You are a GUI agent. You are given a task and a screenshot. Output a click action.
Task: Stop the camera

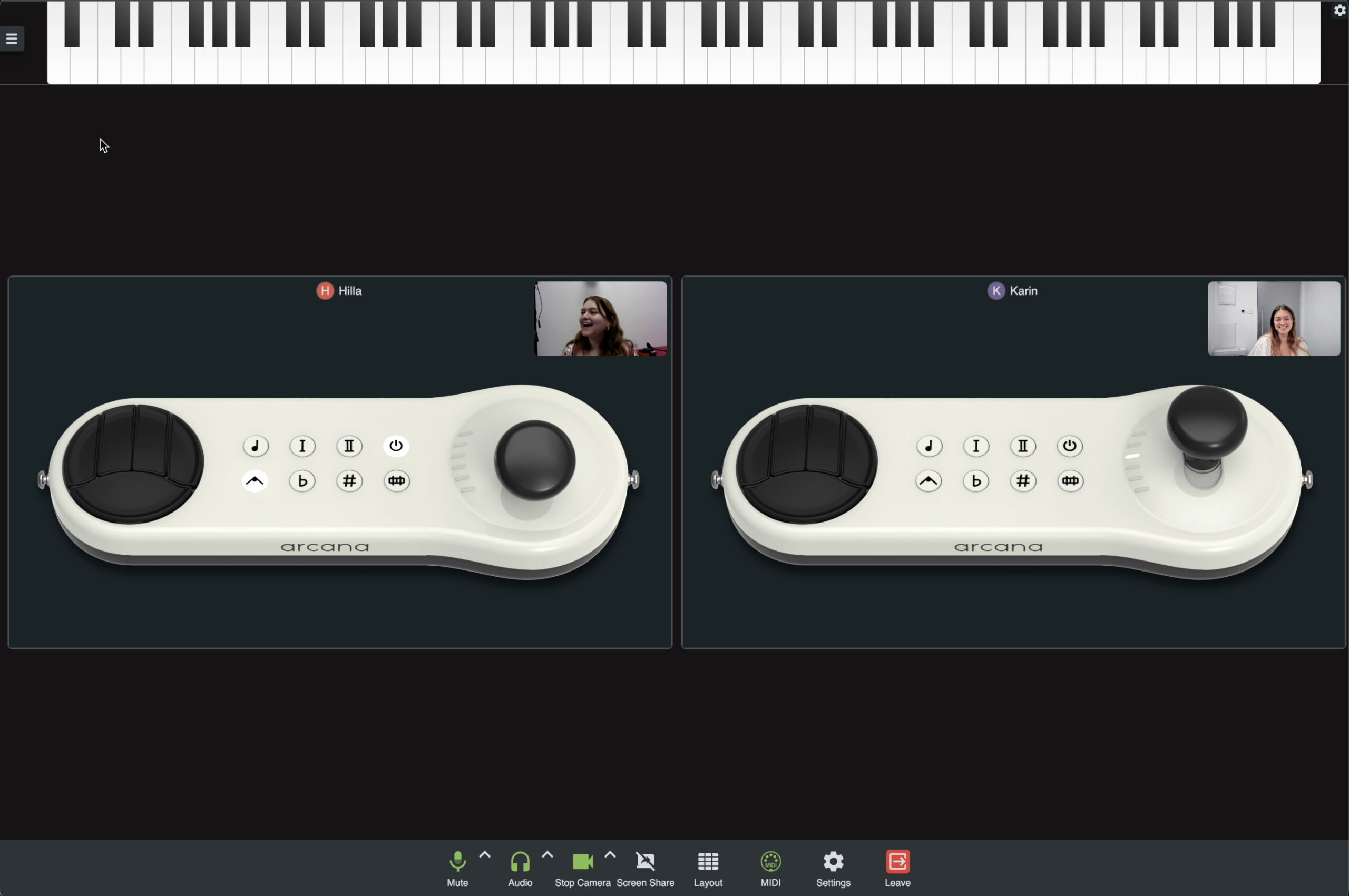click(582, 863)
